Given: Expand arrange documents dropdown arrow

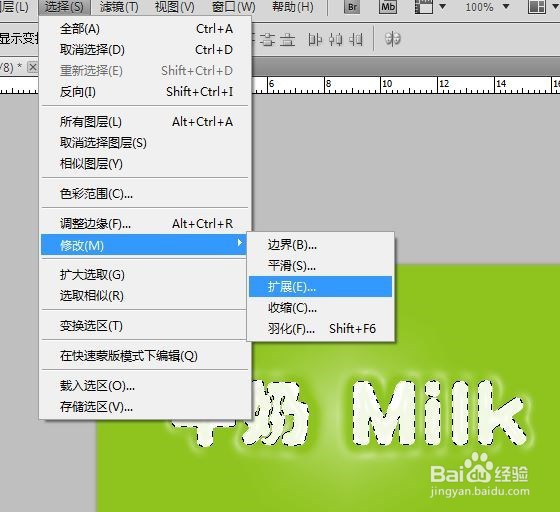Looking at the screenshot, I should [555, 7].
